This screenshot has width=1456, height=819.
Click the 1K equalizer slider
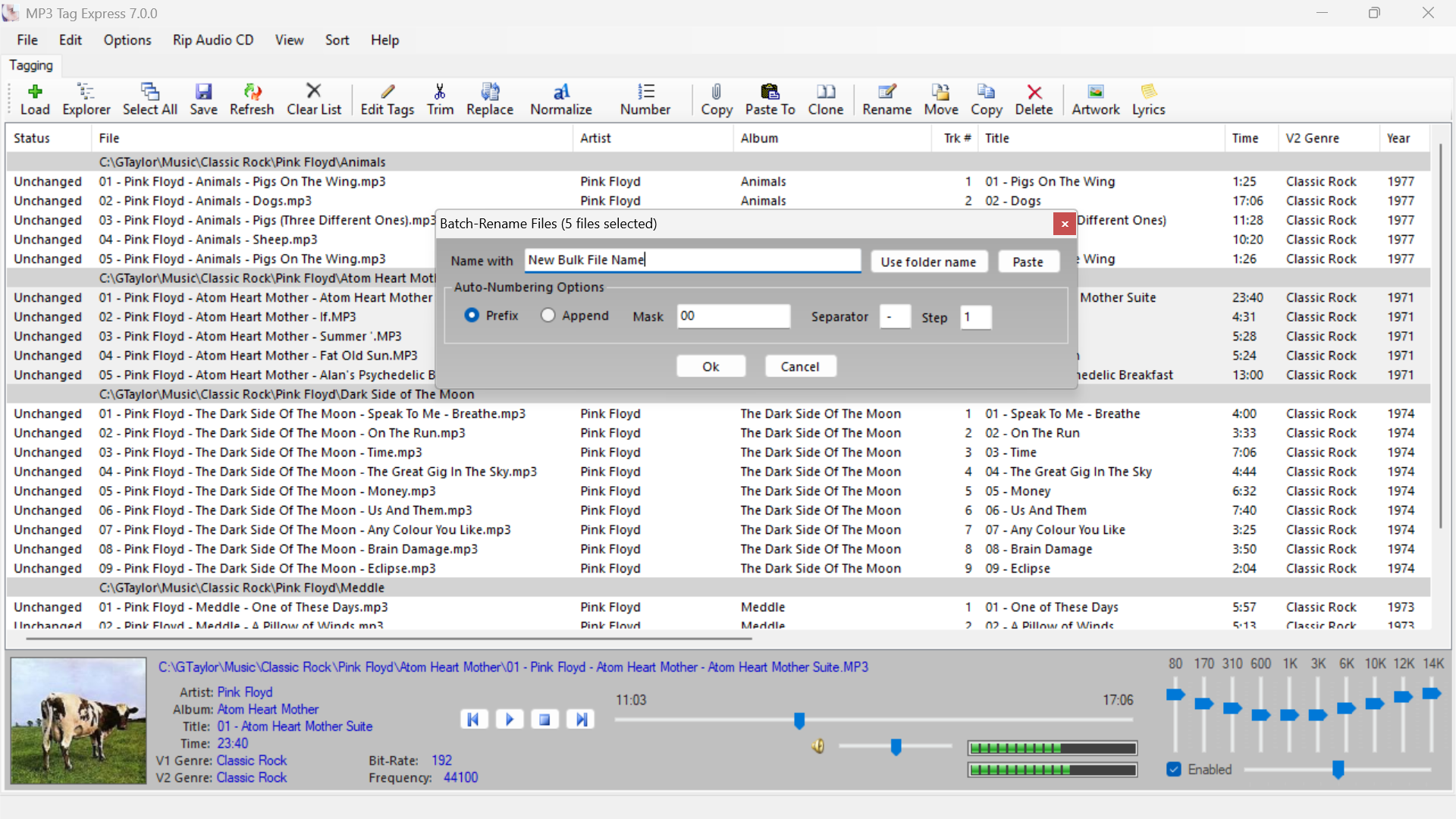(1289, 715)
